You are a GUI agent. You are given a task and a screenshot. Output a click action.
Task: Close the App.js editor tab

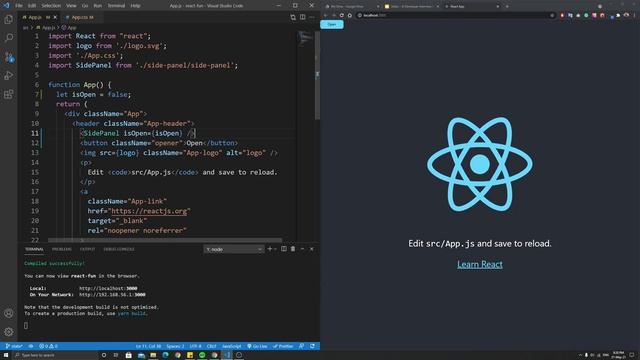click(x=55, y=17)
